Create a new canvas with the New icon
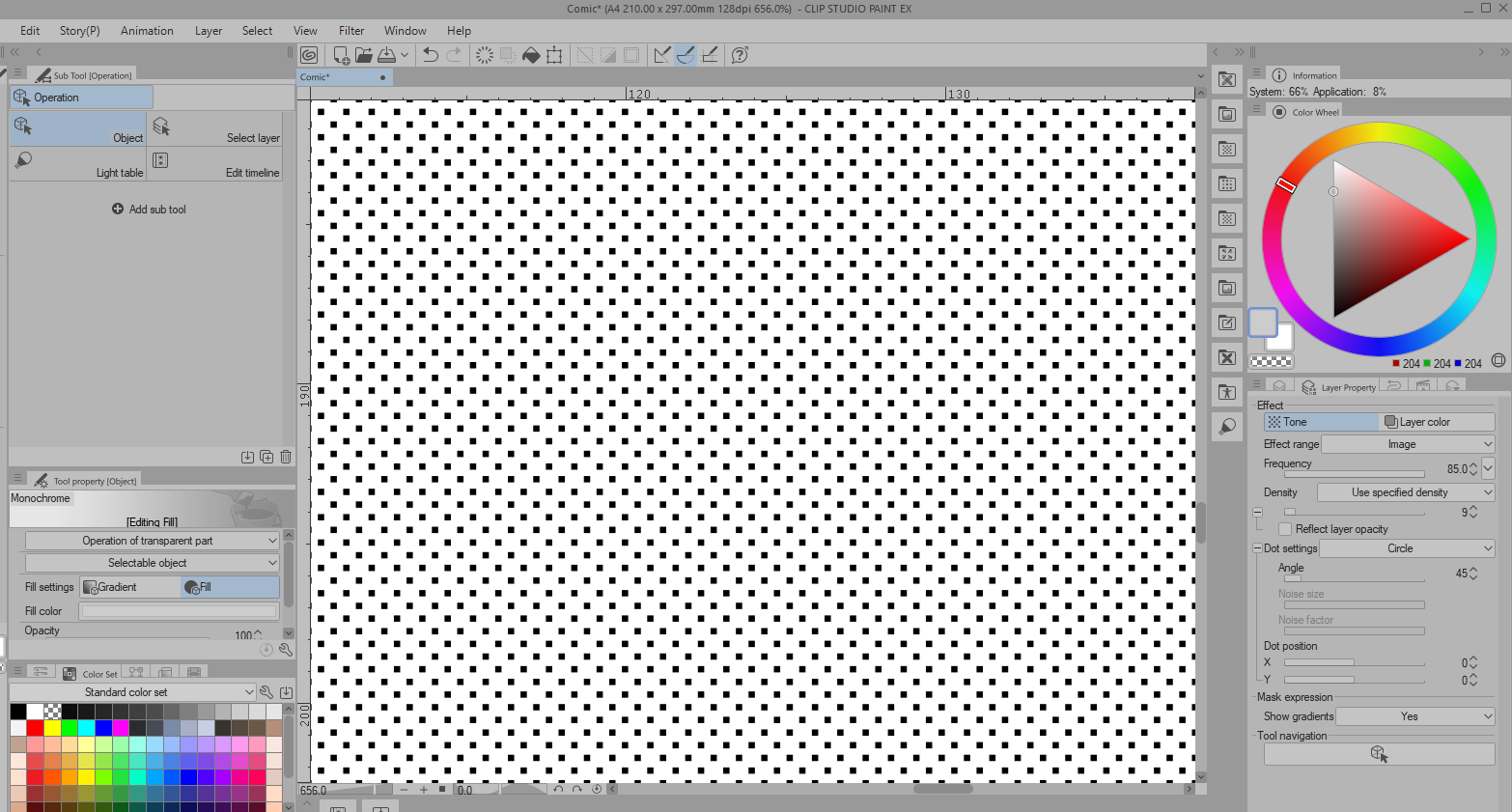This screenshot has width=1512, height=812. 341,55
